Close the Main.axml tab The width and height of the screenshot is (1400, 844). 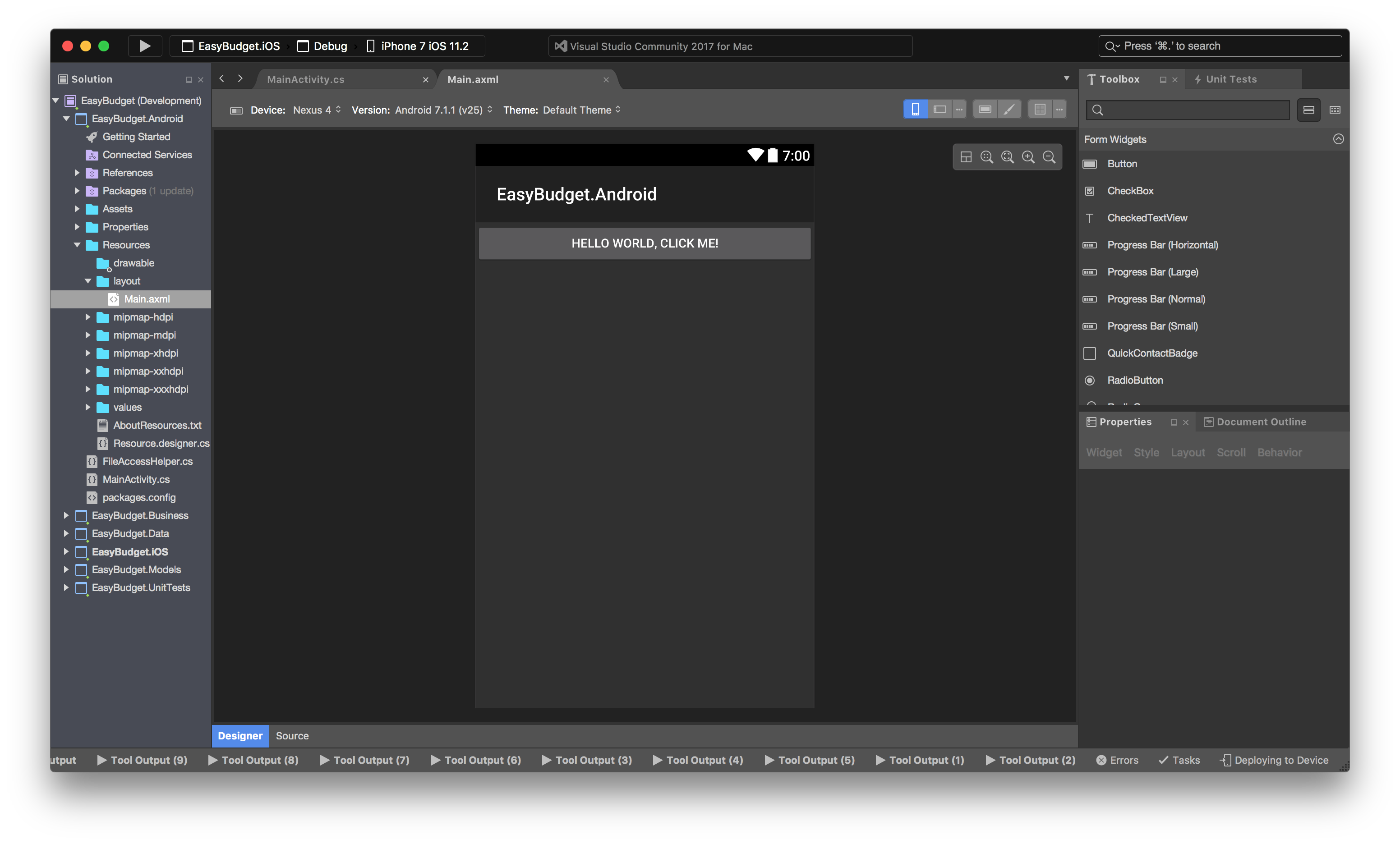(x=606, y=80)
